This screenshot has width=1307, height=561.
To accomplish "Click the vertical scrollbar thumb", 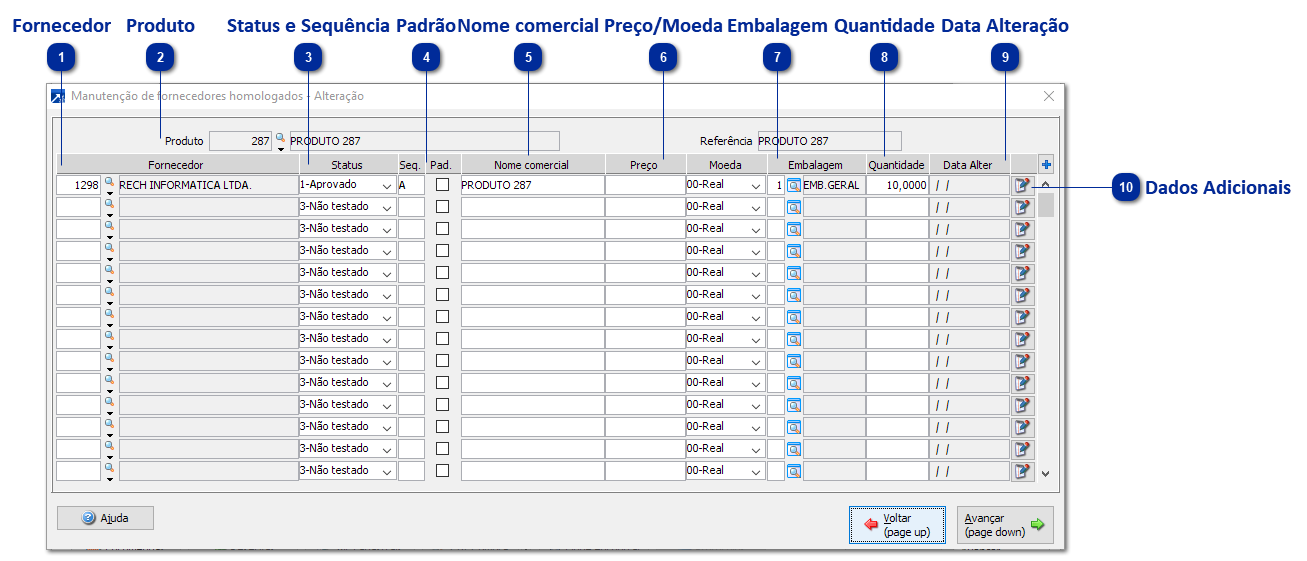I will point(1046,205).
